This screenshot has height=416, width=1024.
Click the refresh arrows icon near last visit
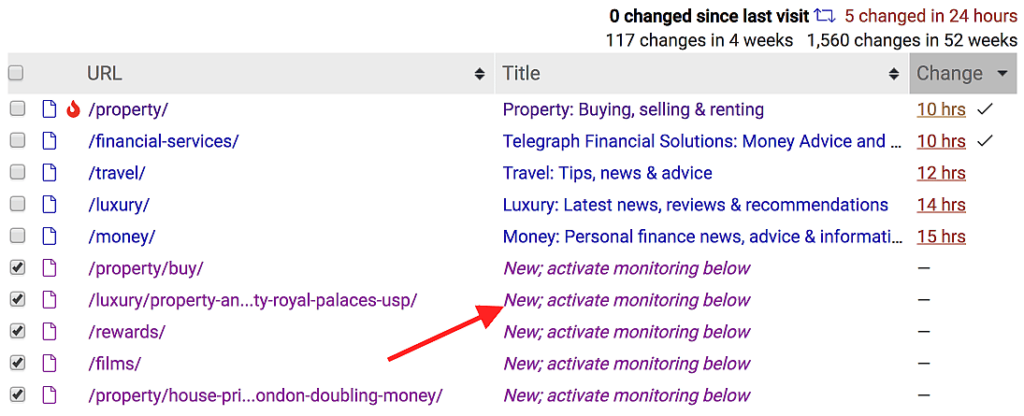(825, 16)
